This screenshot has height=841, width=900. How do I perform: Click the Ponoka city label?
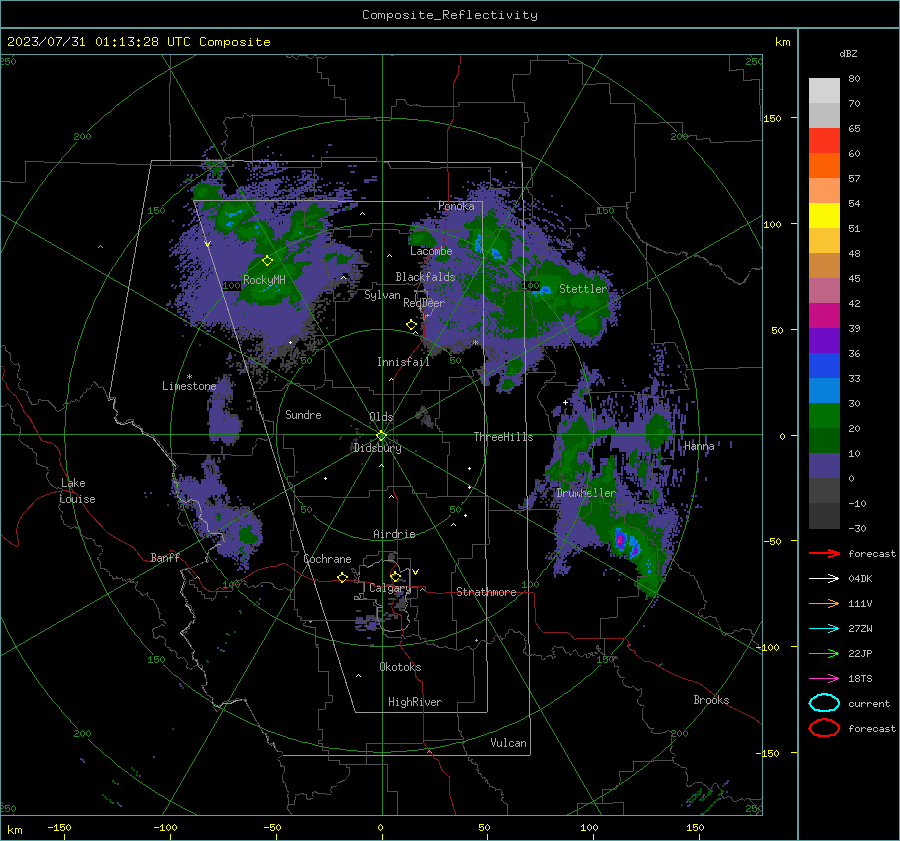click(x=456, y=206)
